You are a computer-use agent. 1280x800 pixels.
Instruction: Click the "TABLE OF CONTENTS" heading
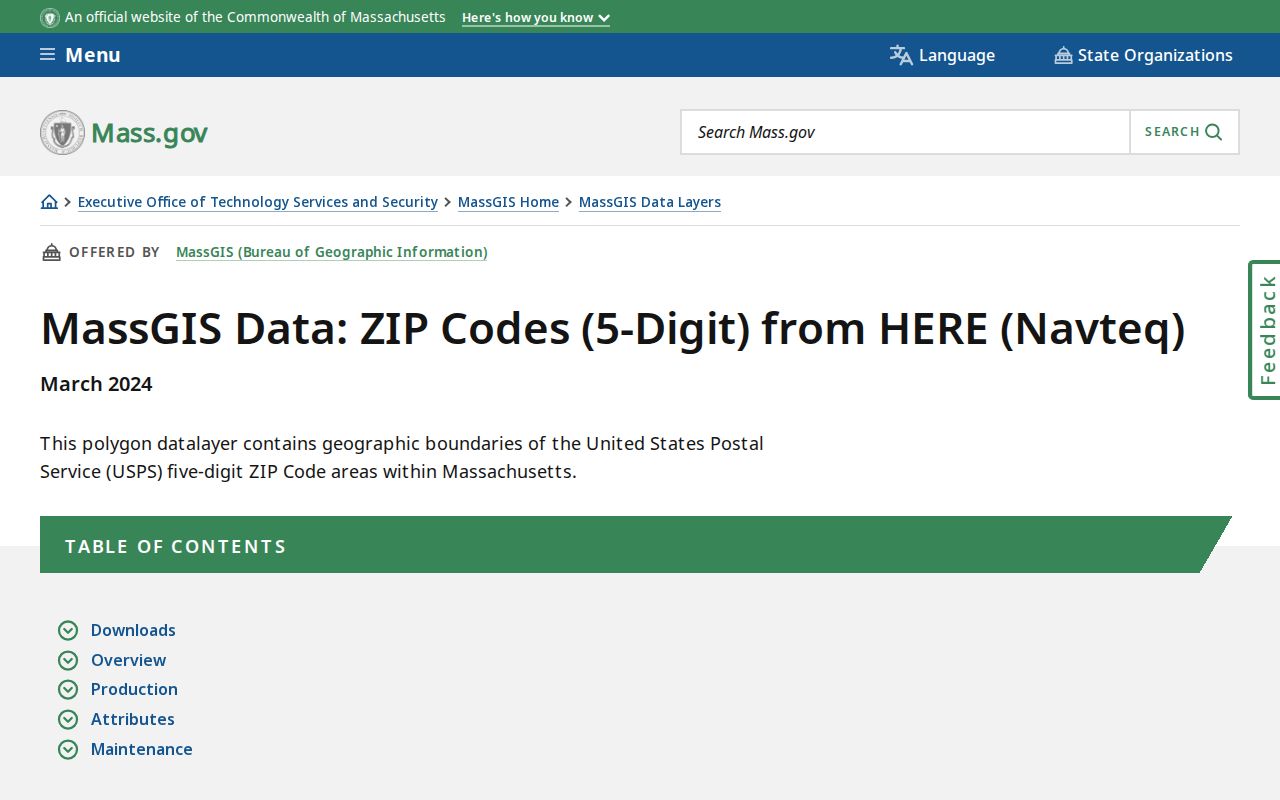[175, 547]
